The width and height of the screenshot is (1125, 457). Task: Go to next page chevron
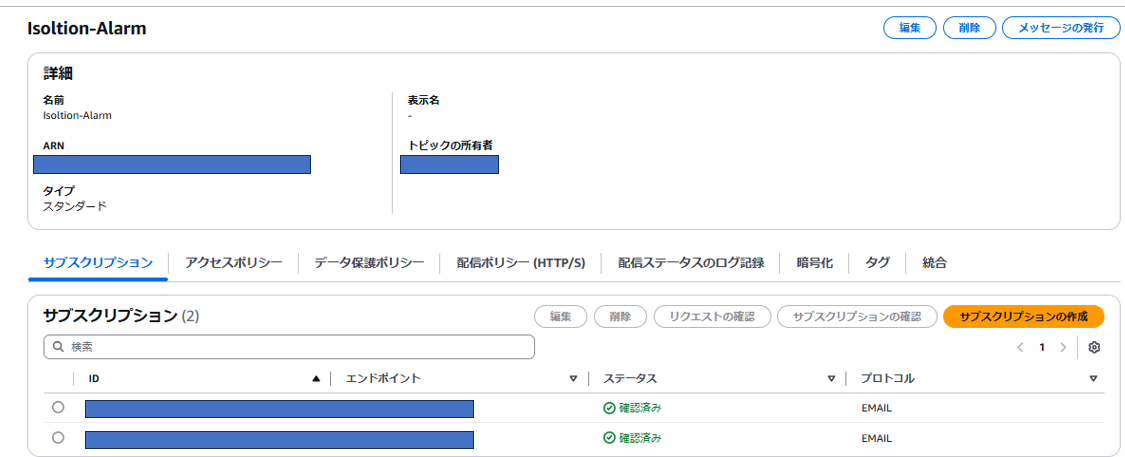tap(1063, 347)
